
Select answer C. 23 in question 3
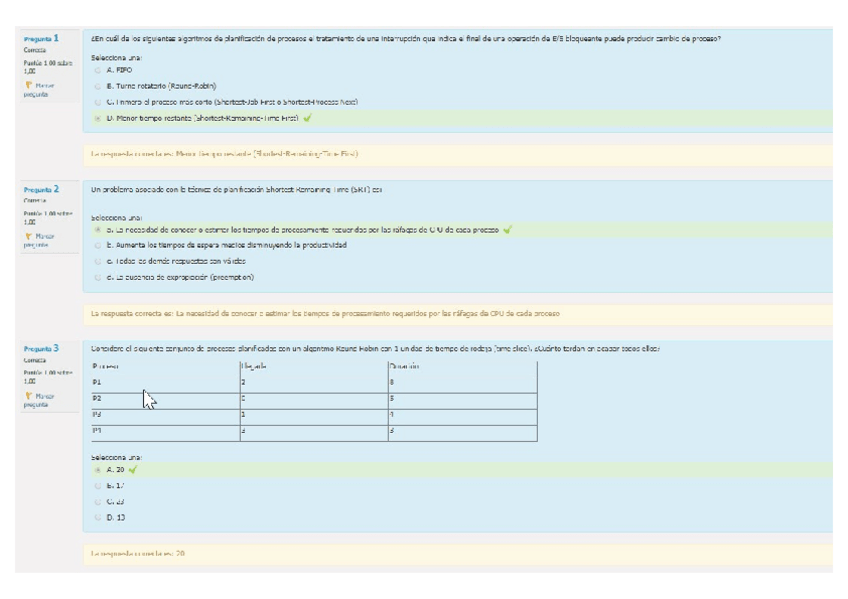tap(98, 502)
